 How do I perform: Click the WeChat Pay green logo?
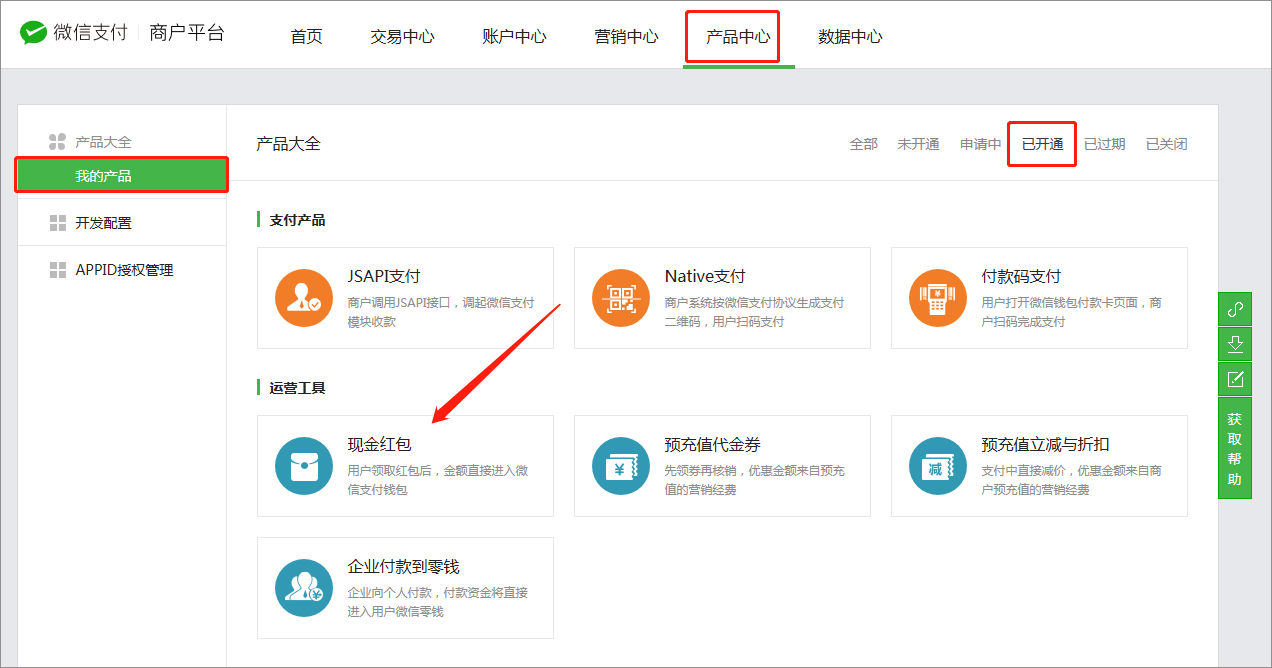coord(34,33)
